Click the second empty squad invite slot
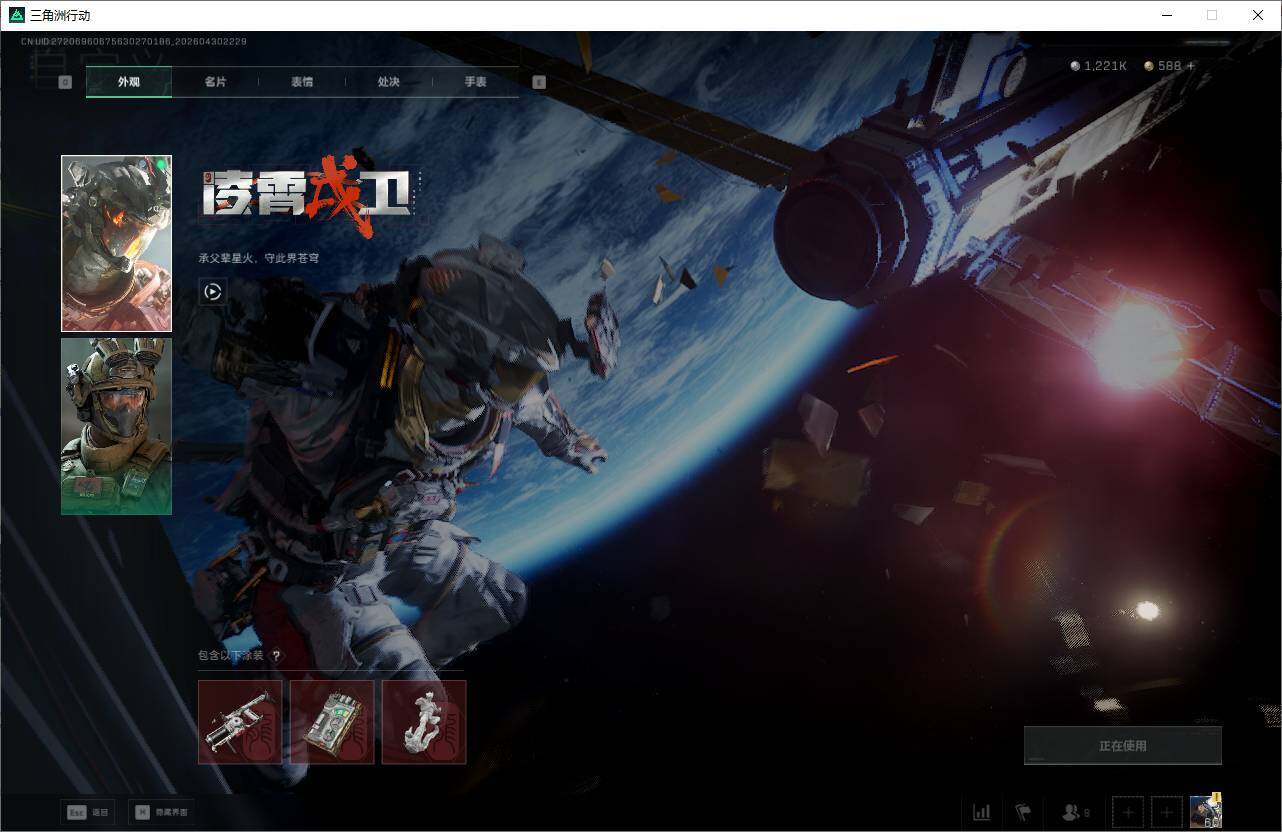Screen dimensions: 1282x832 pos(1166,812)
